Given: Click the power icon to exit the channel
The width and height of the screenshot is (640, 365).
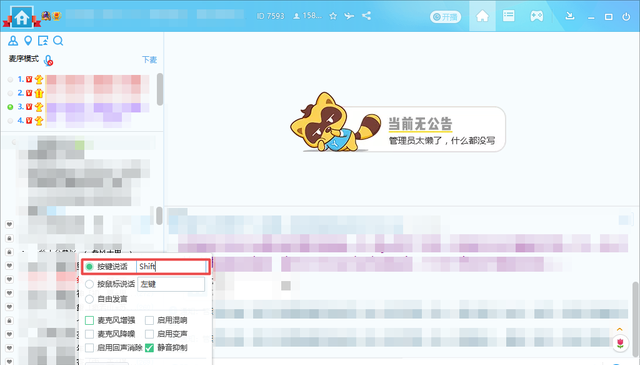Looking at the screenshot, I should pos(626,17).
